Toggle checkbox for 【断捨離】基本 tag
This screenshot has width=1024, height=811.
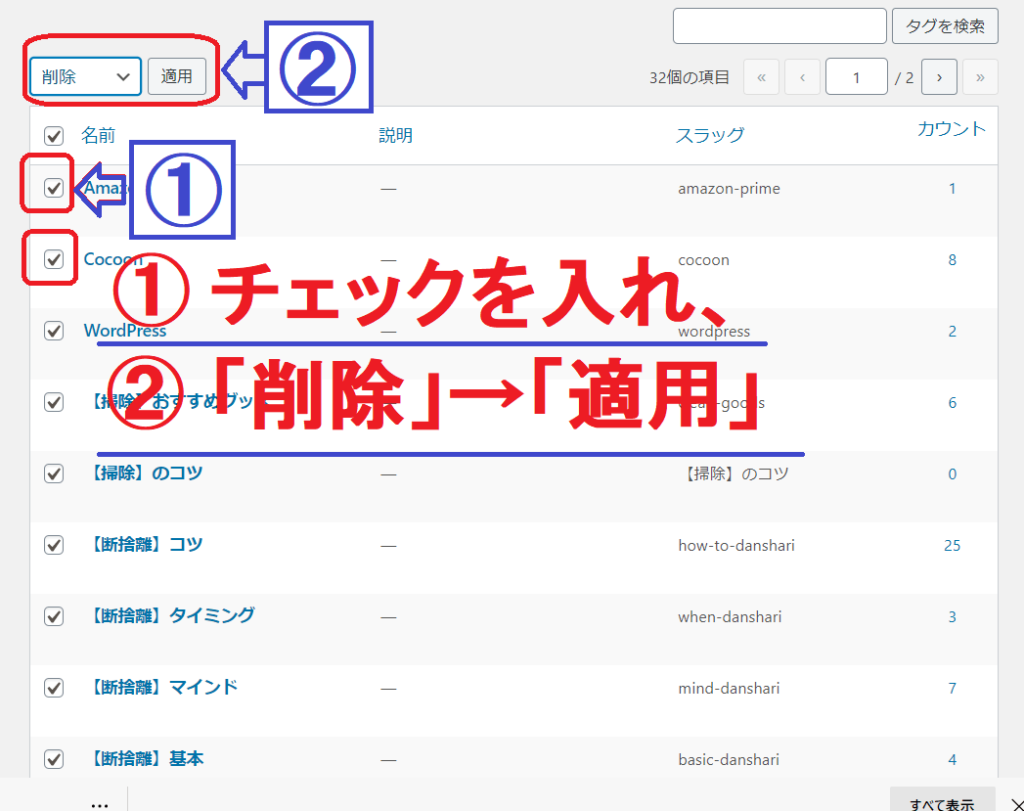[x=54, y=759]
